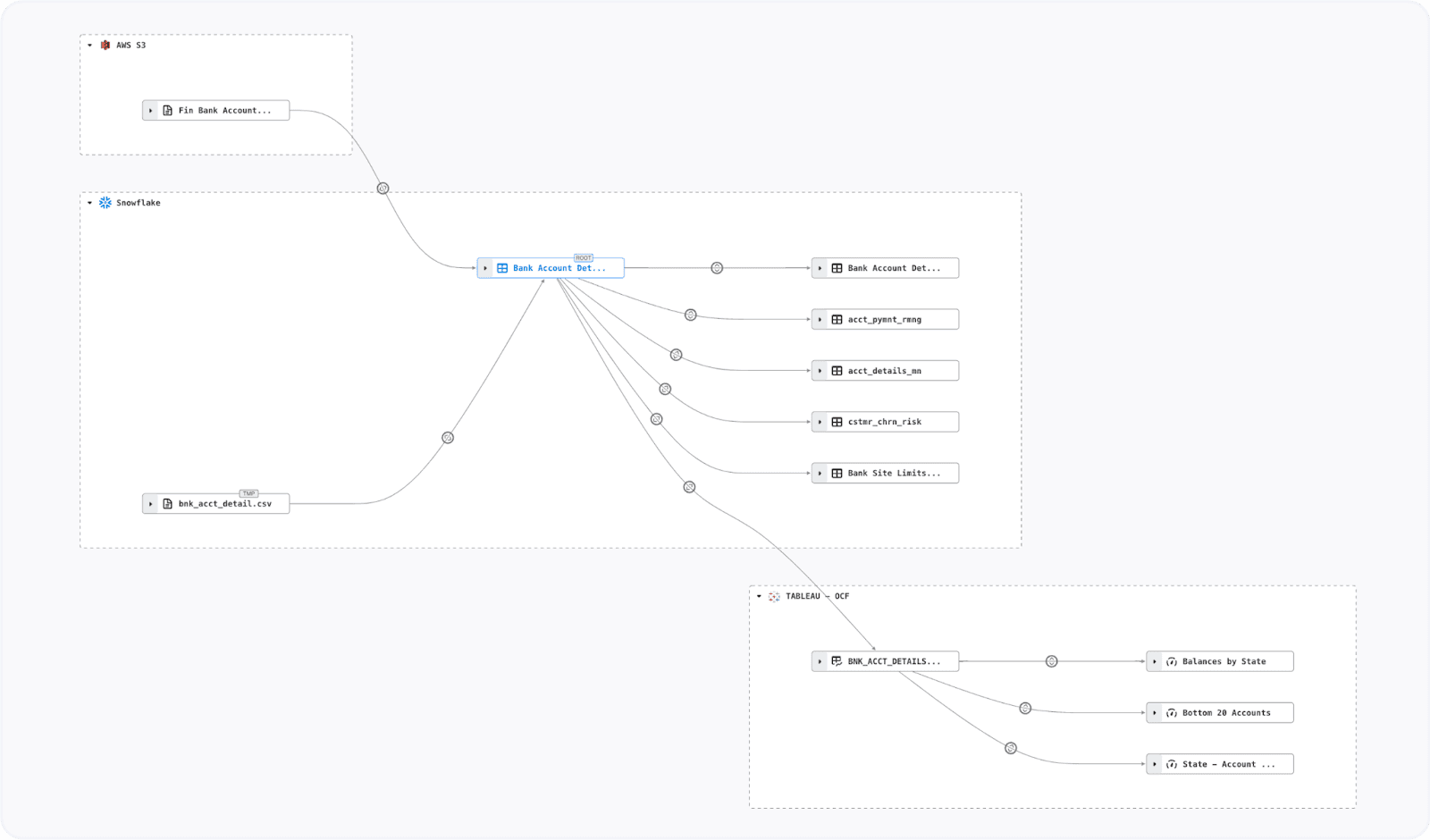
Task: Click the dashboard icon on Balances by State
Action: (1171, 661)
